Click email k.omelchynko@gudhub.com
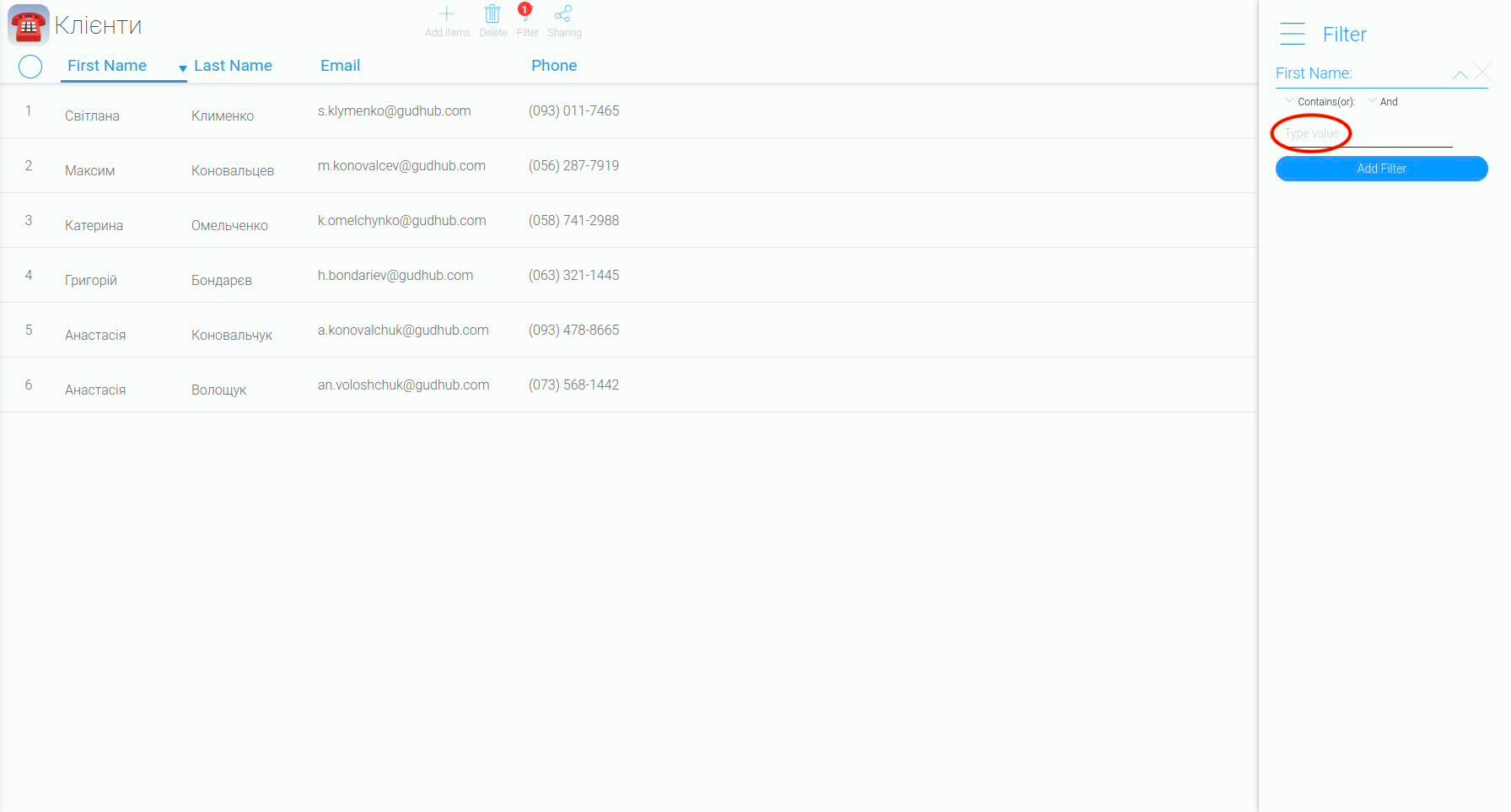The image size is (1511, 812). [x=401, y=220]
